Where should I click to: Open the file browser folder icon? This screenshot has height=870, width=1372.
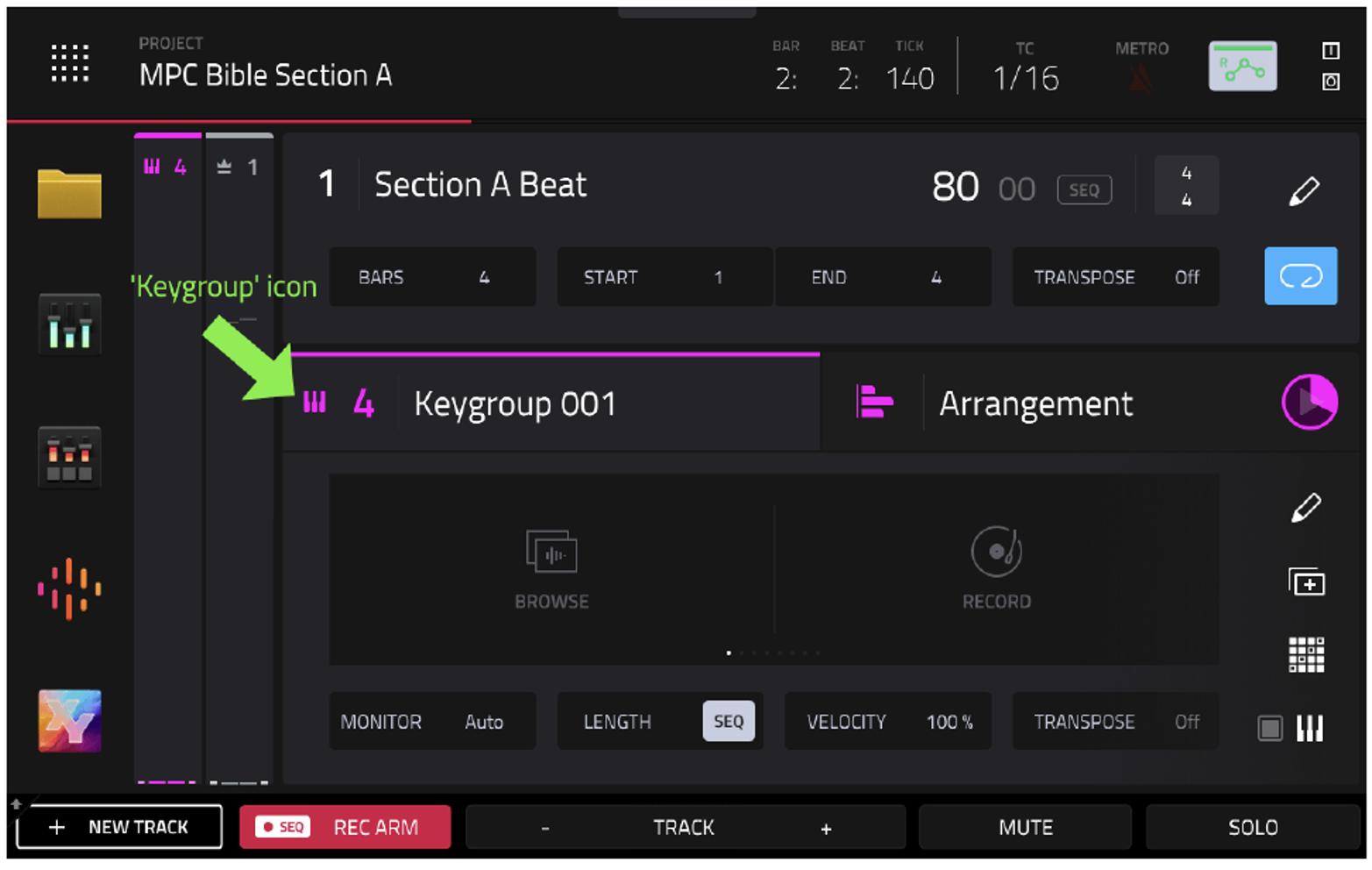coord(69,193)
